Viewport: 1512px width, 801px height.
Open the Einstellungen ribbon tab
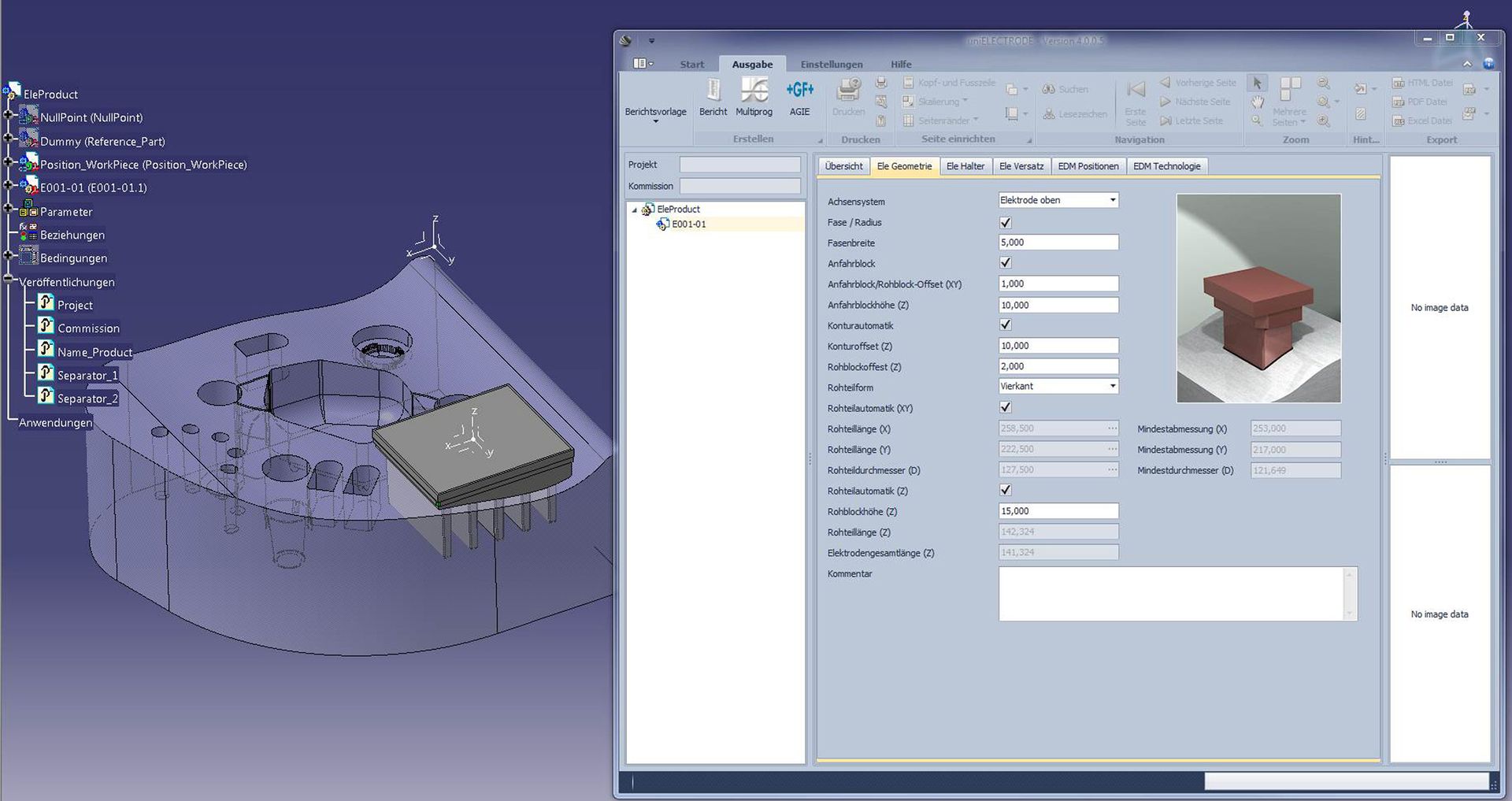click(831, 65)
